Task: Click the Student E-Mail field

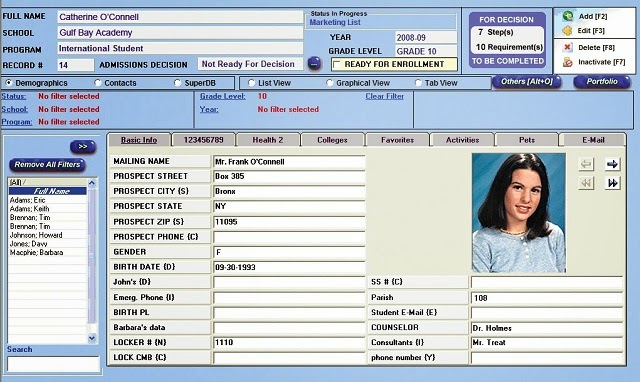Action: [x=547, y=313]
